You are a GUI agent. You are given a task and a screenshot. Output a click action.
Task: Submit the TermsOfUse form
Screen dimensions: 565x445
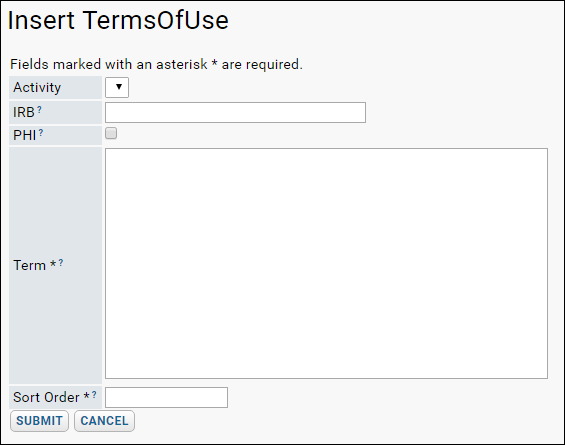pos(39,421)
